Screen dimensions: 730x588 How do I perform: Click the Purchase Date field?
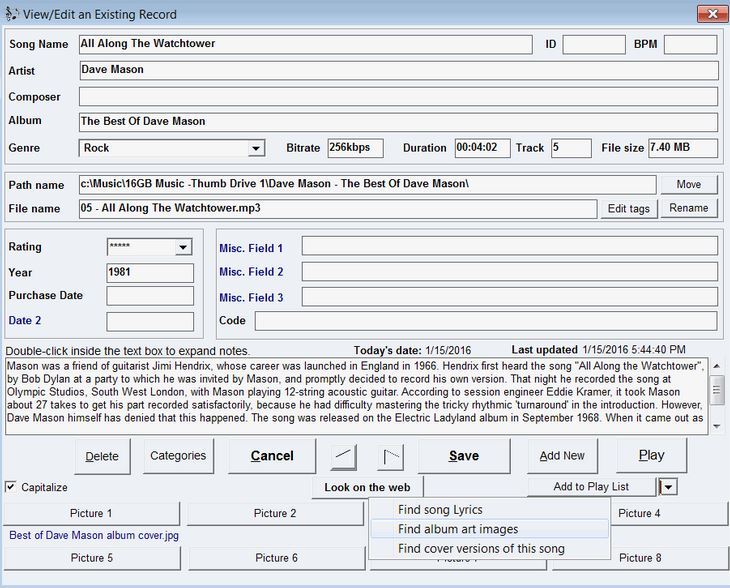pos(150,296)
